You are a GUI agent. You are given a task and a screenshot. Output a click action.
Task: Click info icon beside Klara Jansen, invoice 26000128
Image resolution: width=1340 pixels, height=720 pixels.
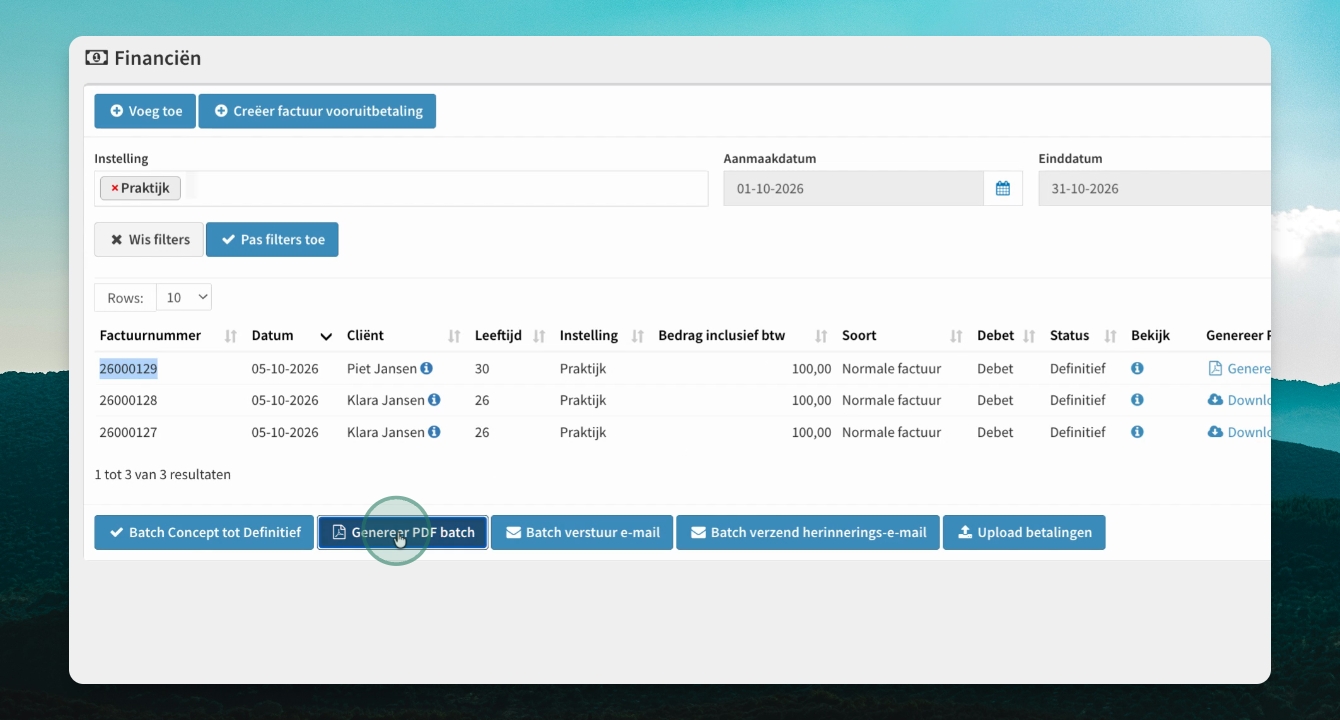pos(434,400)
